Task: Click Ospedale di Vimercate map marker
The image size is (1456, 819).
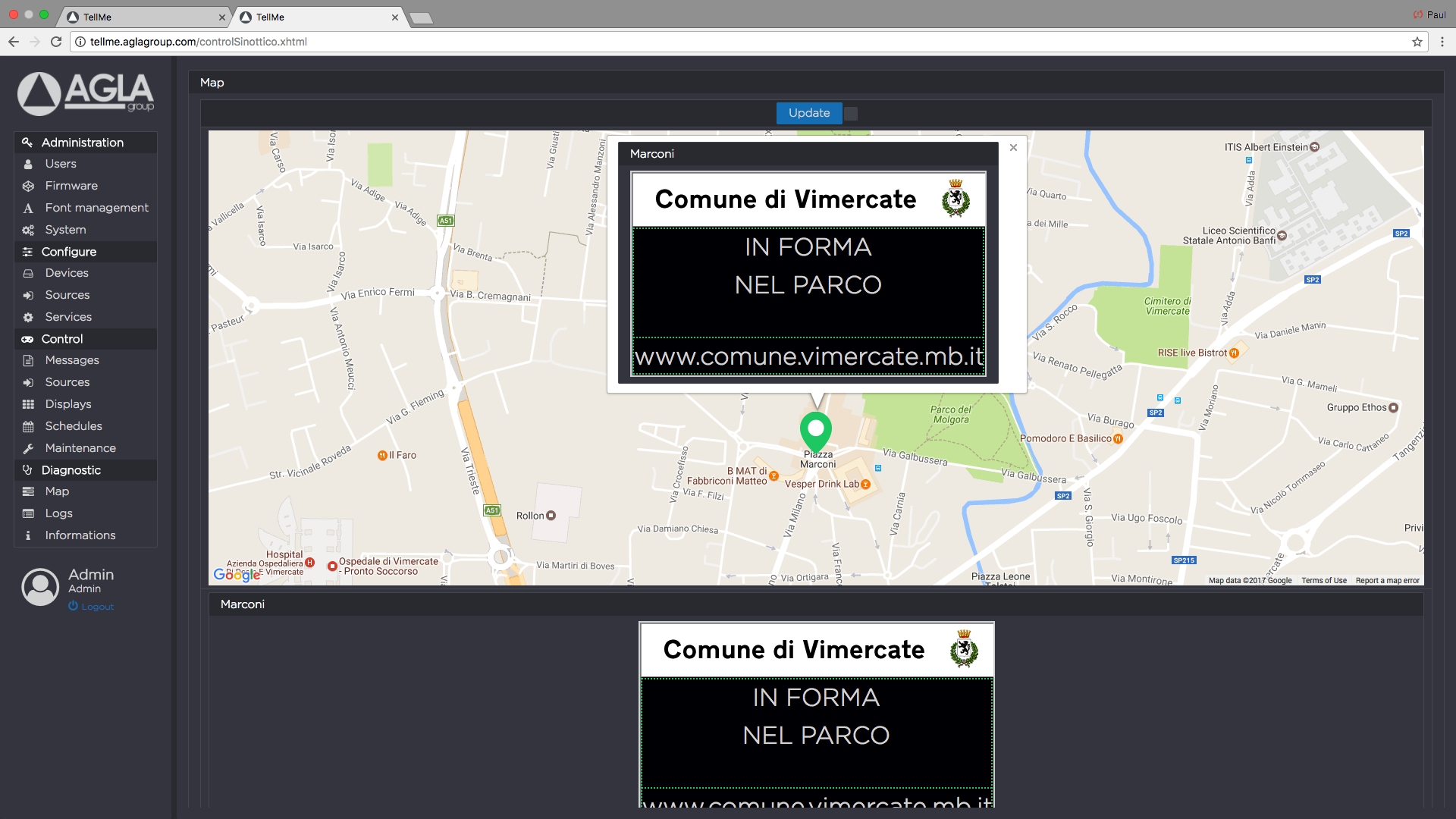Action: 332,566
